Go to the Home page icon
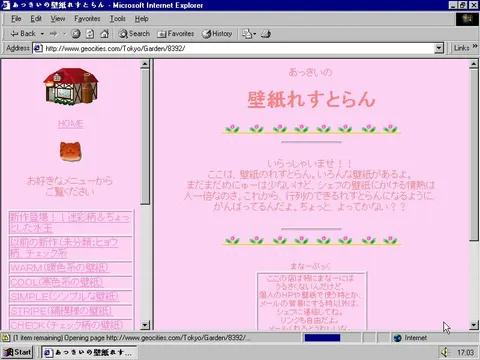The width and height of the screenshot is (480, 360). pos(105,34)
